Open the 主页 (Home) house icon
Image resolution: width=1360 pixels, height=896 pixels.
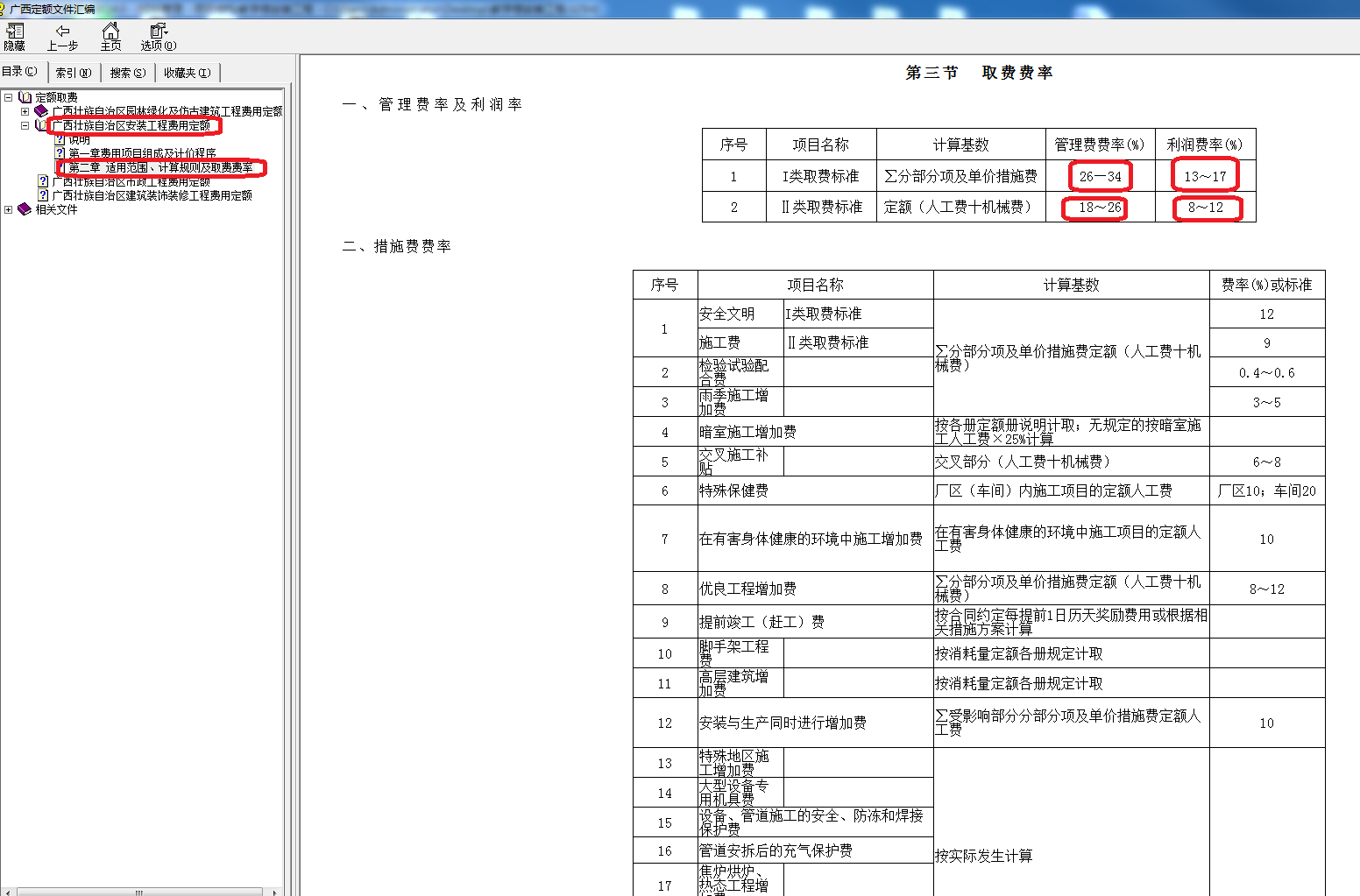[110, 32]
